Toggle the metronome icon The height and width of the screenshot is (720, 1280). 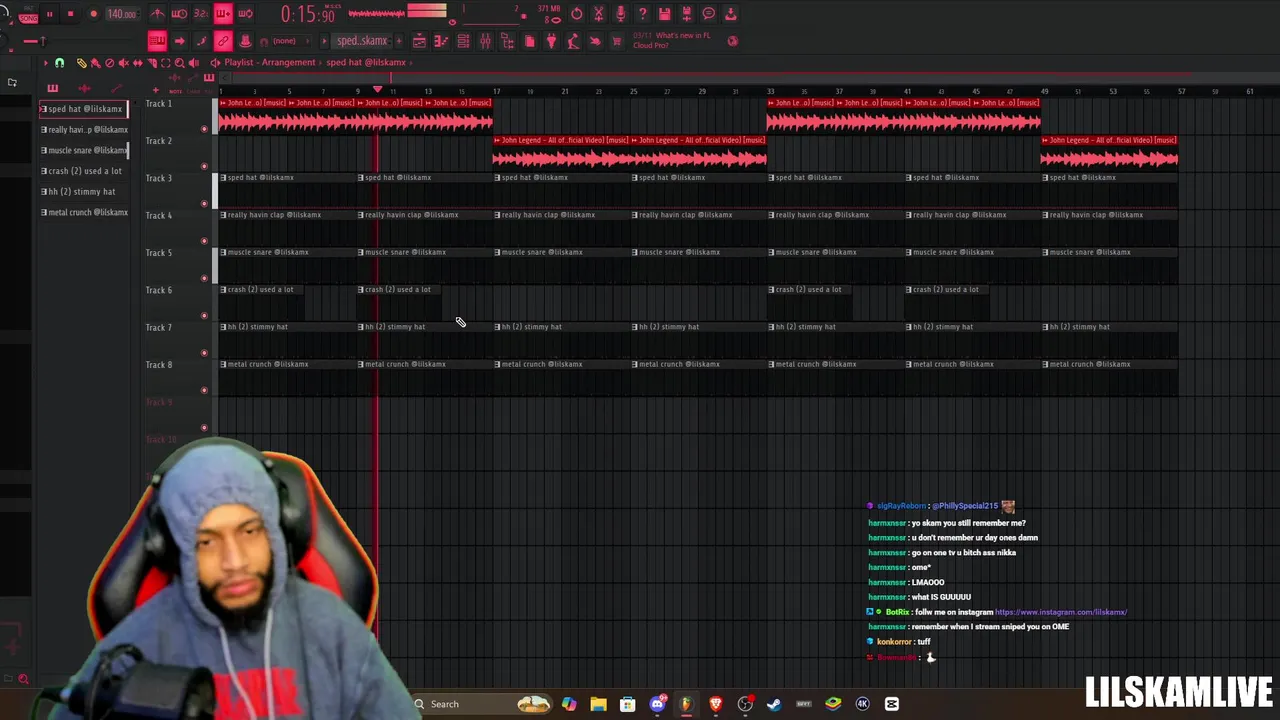point(157,14)
